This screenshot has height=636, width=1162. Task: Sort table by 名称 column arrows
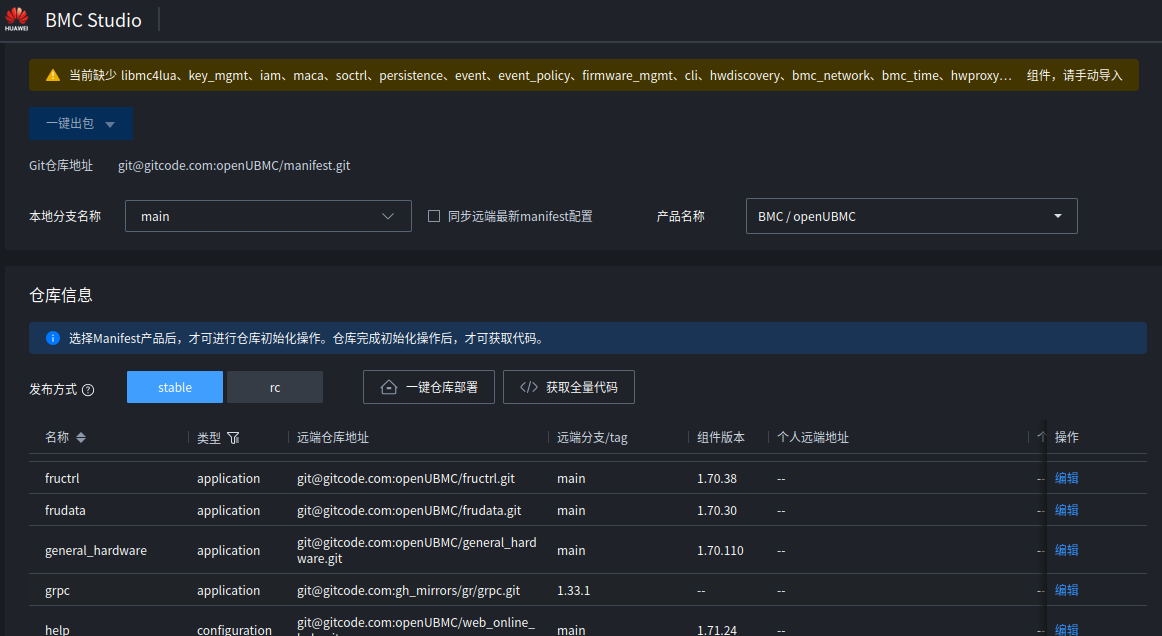pyautogui.click(x=81, y=438)
